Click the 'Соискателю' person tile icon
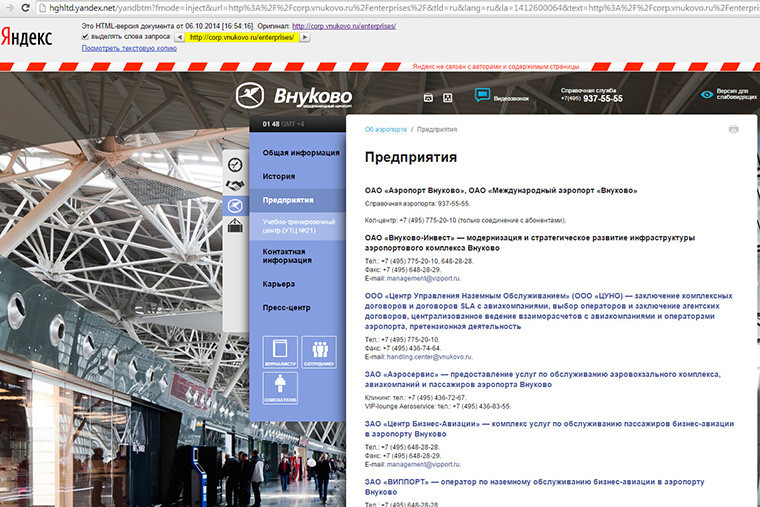This screenshot has height=507, width=760. pos(280,388)
